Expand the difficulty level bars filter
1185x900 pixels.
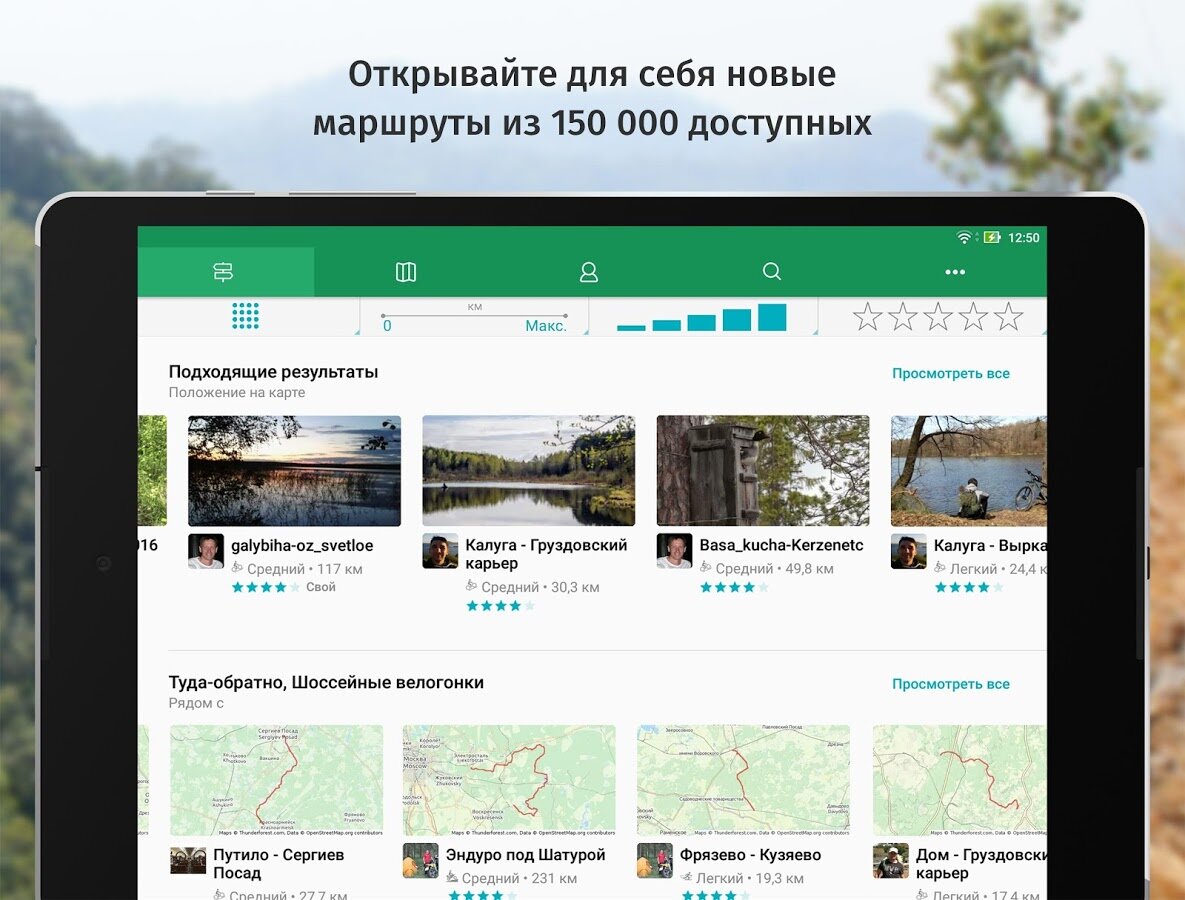click(x=702, y=317)
